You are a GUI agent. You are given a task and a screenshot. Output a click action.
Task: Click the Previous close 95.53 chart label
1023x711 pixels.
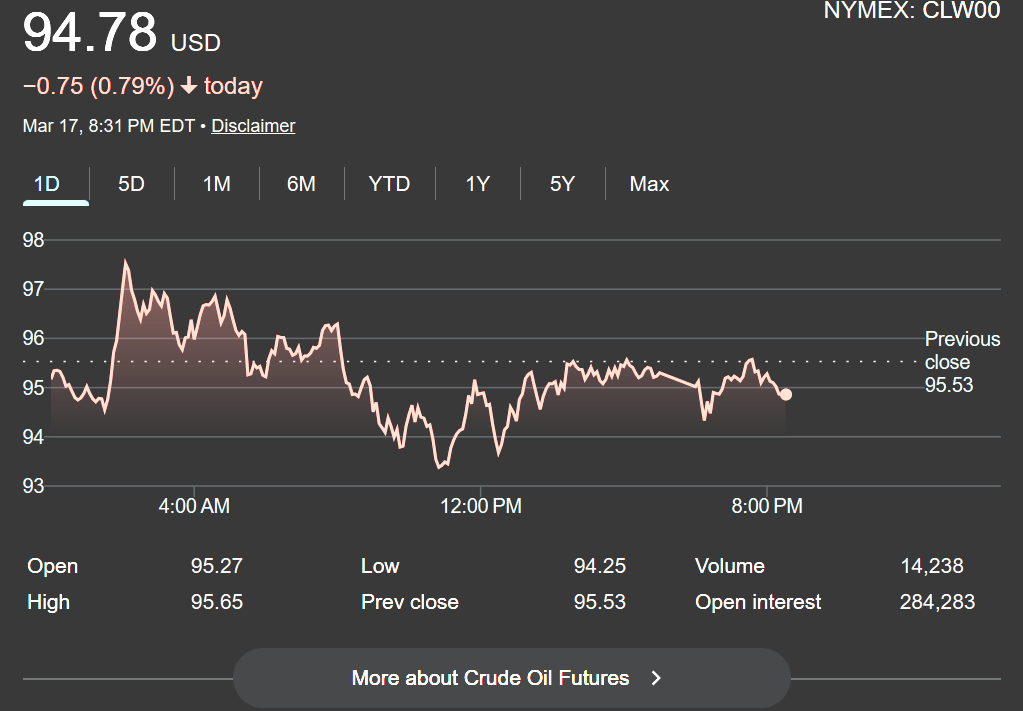[961, 362]
